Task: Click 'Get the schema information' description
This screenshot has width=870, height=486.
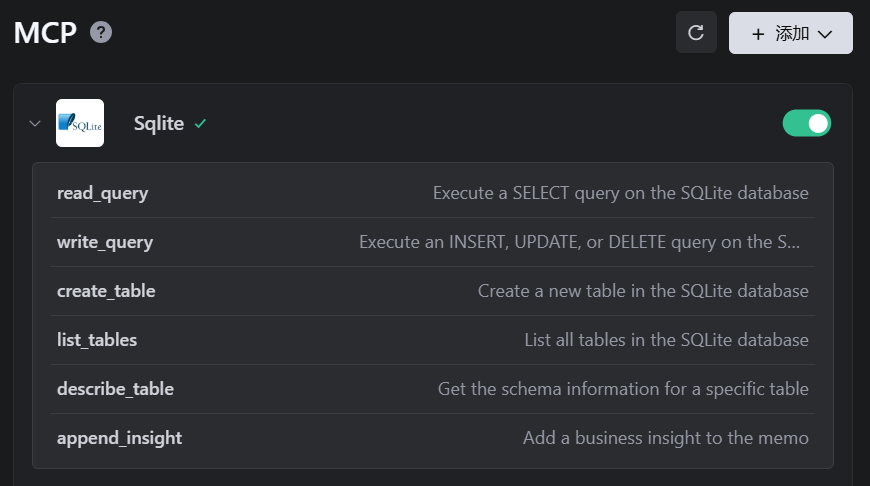Action: [x=623, y=389]
